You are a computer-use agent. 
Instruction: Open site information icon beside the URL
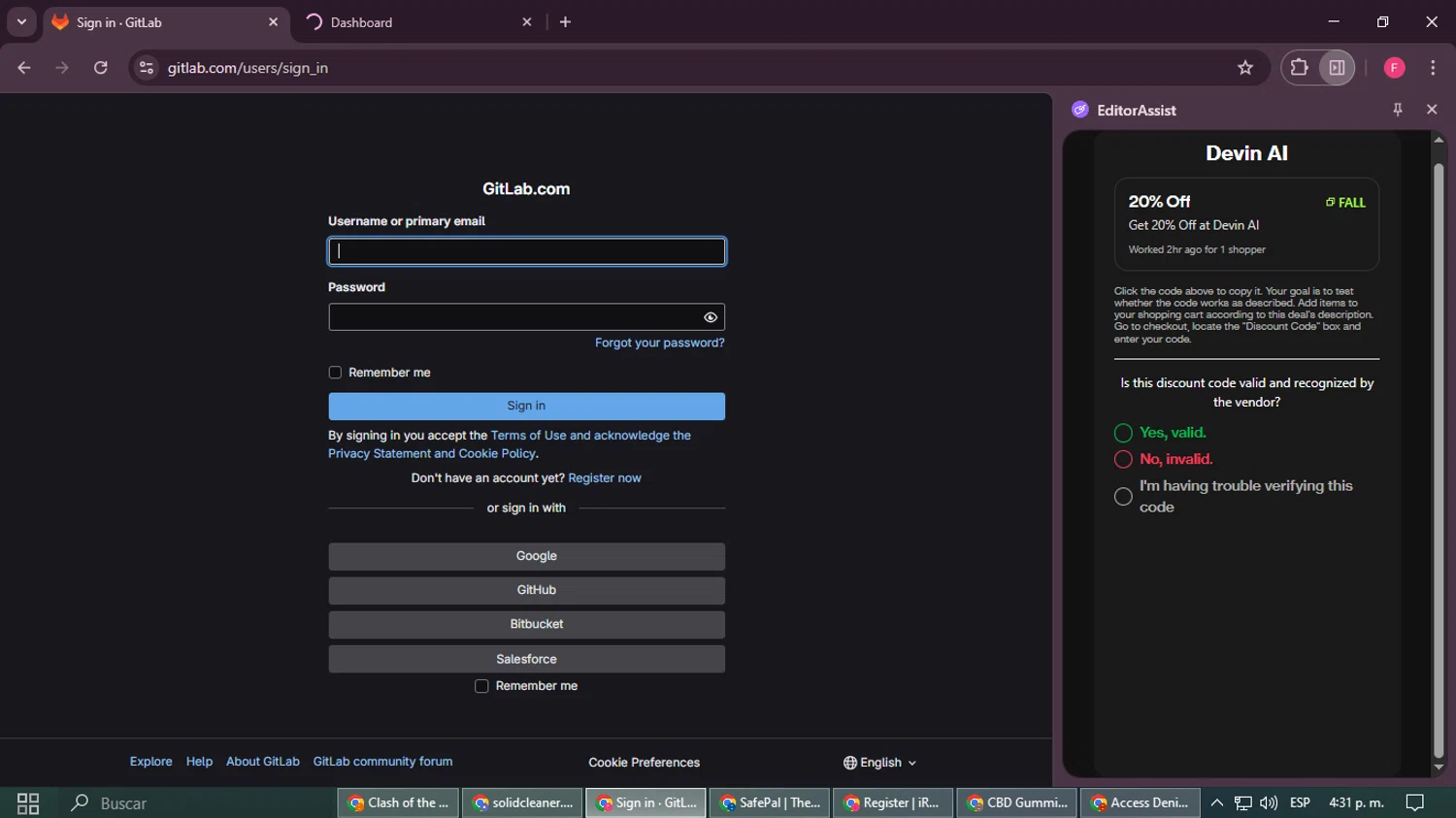coord(147,68)
